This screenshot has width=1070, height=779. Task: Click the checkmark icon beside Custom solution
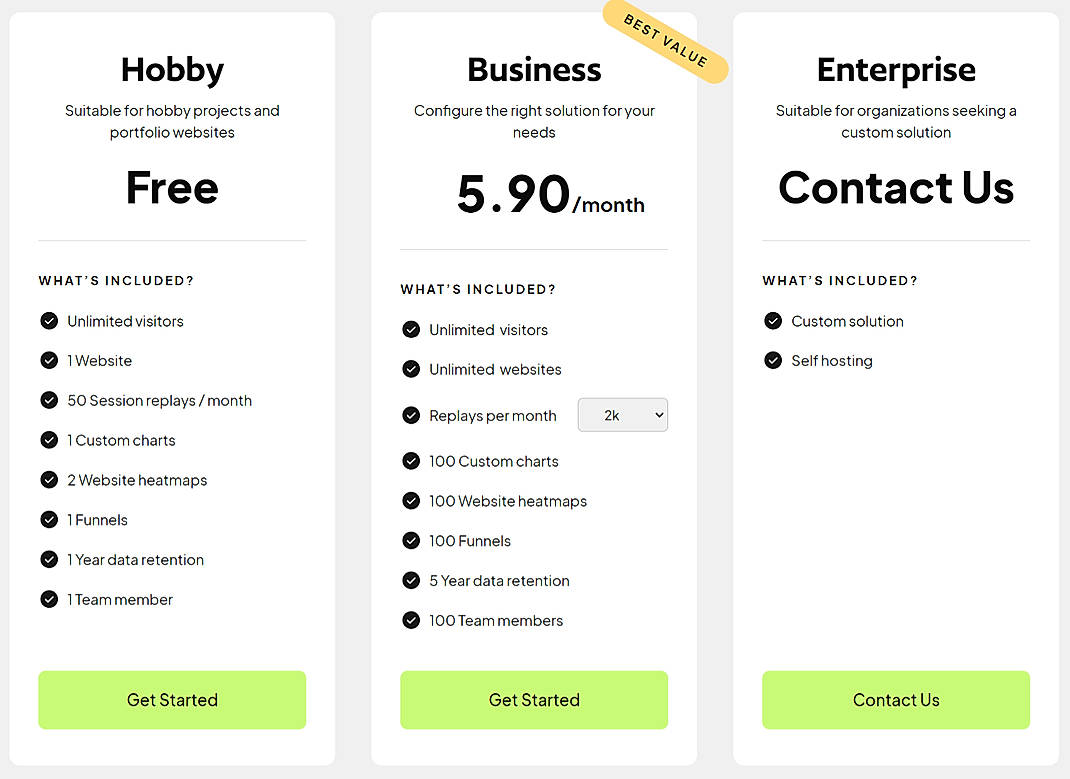click(x=773, y=321)
